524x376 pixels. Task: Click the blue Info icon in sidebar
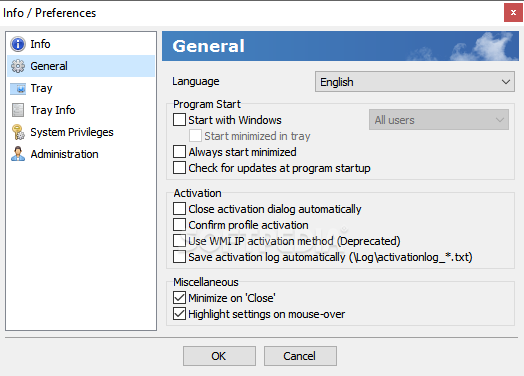(x=18, y=44)
